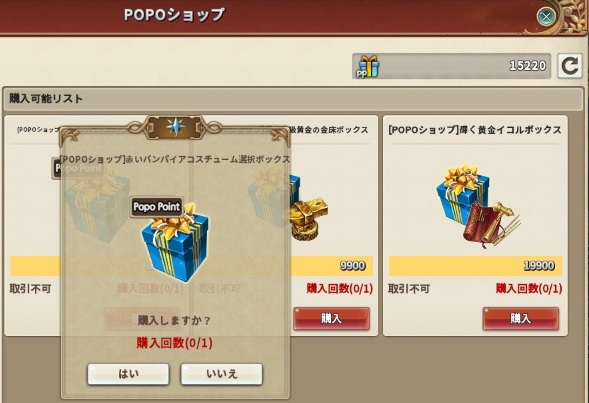Screen dimensions: 589x403
Task: Select the gift box with red scroll image
Action: tap(477, 206)
